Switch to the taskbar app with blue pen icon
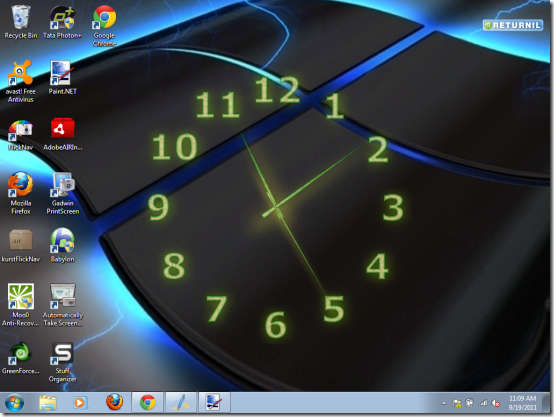The height and width of the screenshot is (417, 554). click(x=181, y=402)
